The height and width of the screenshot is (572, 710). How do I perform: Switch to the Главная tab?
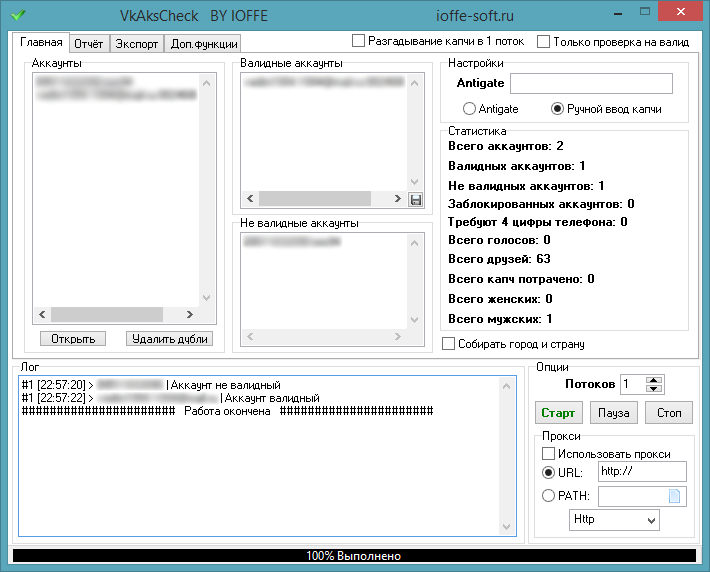pyautogui.click(x=41, y=43)
